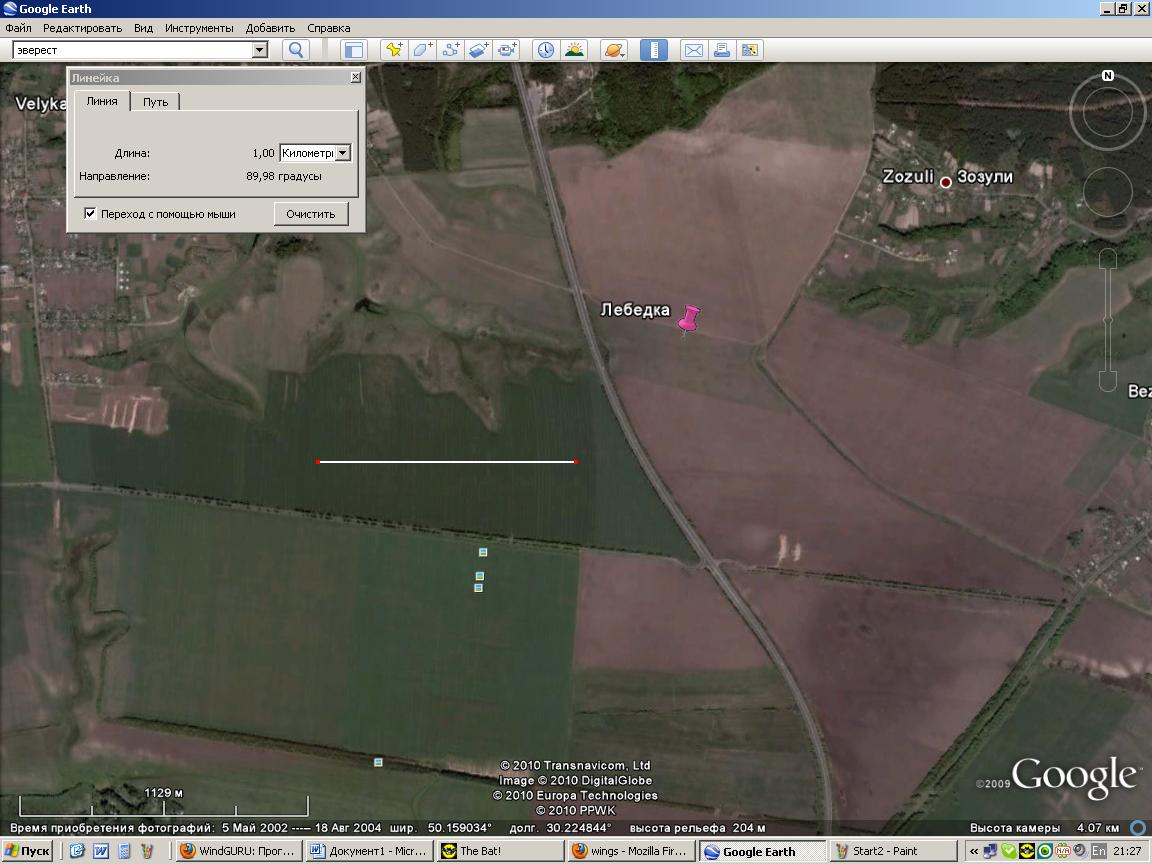
Task: Select the add polygon tool
Action: click(422, 50)
